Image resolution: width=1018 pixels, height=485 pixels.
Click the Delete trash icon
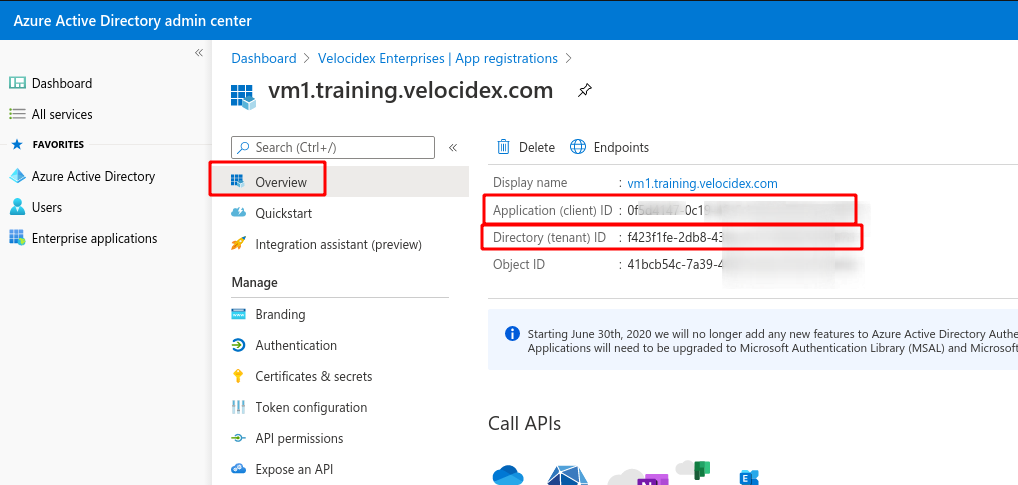click(504, 147)
